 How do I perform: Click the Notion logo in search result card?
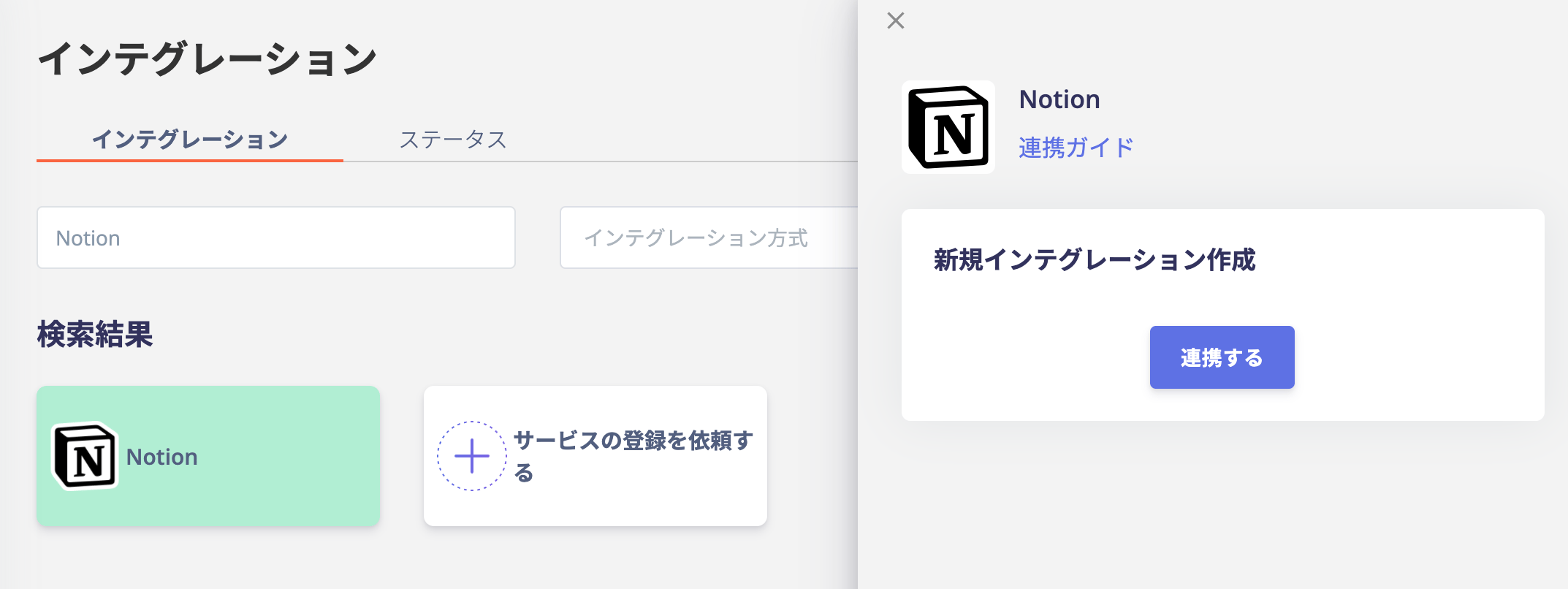[x=85, y=456]
